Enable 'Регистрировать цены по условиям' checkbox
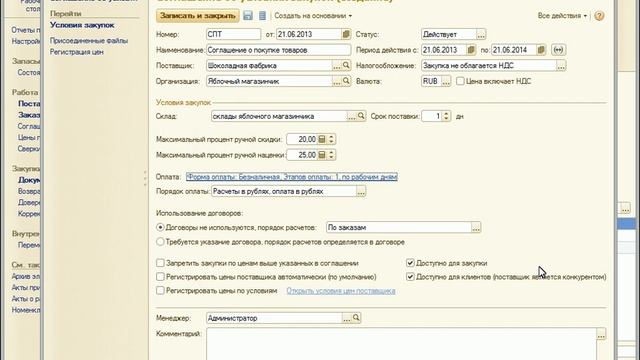 (160, 290)
